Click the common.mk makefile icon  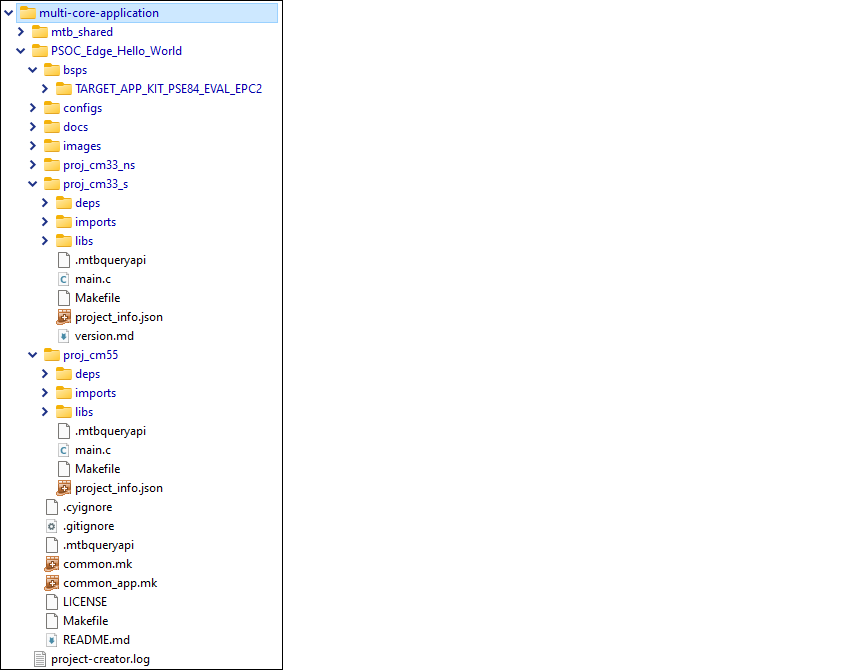point(52,564)
